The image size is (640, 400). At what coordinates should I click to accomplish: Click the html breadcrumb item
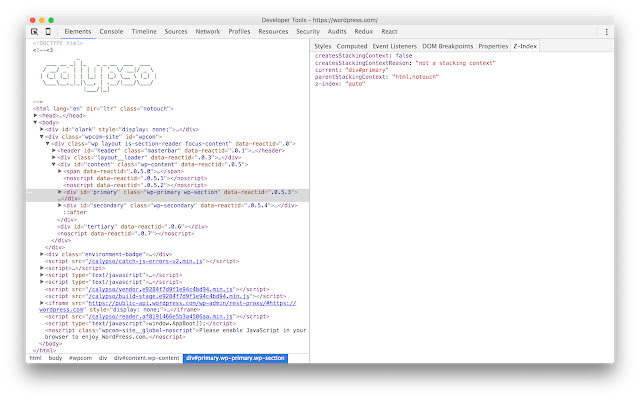pyautogui.click(x=35, y=357)
